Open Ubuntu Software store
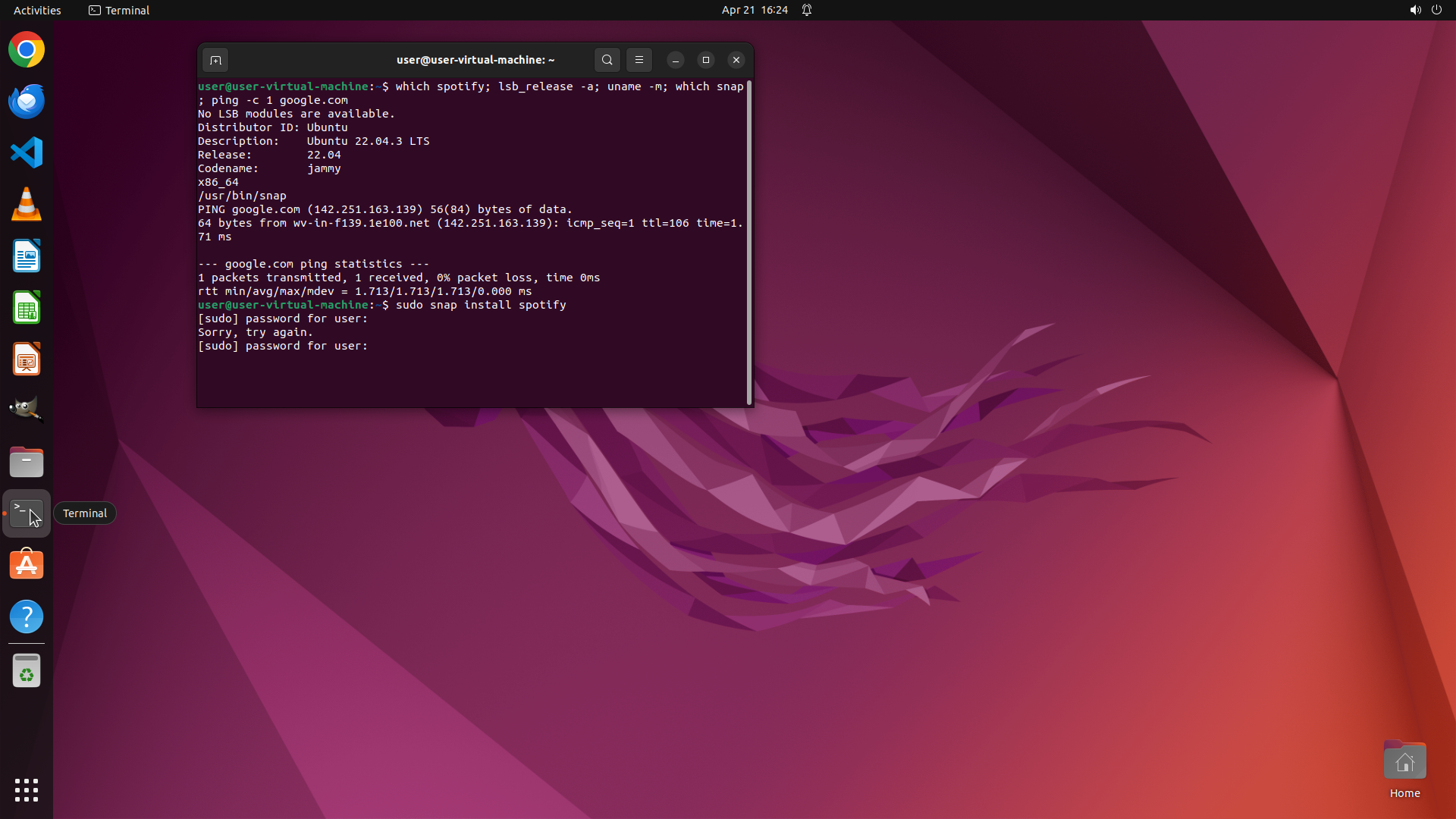 pyautogui.click(x=27, y=565)
